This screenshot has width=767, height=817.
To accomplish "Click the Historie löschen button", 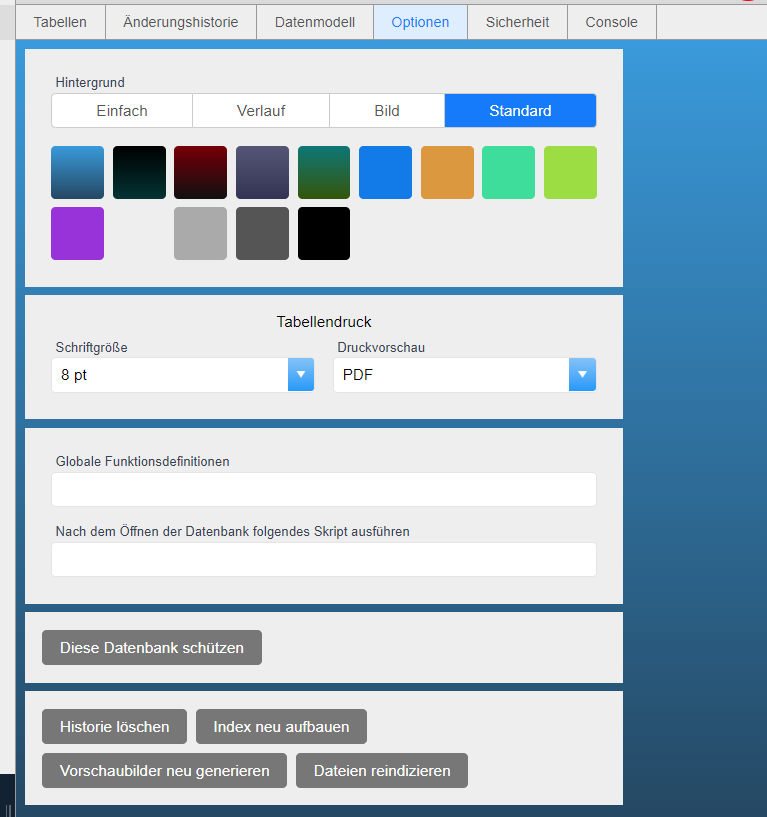I will pyautogui.click(x=114, y=727).
